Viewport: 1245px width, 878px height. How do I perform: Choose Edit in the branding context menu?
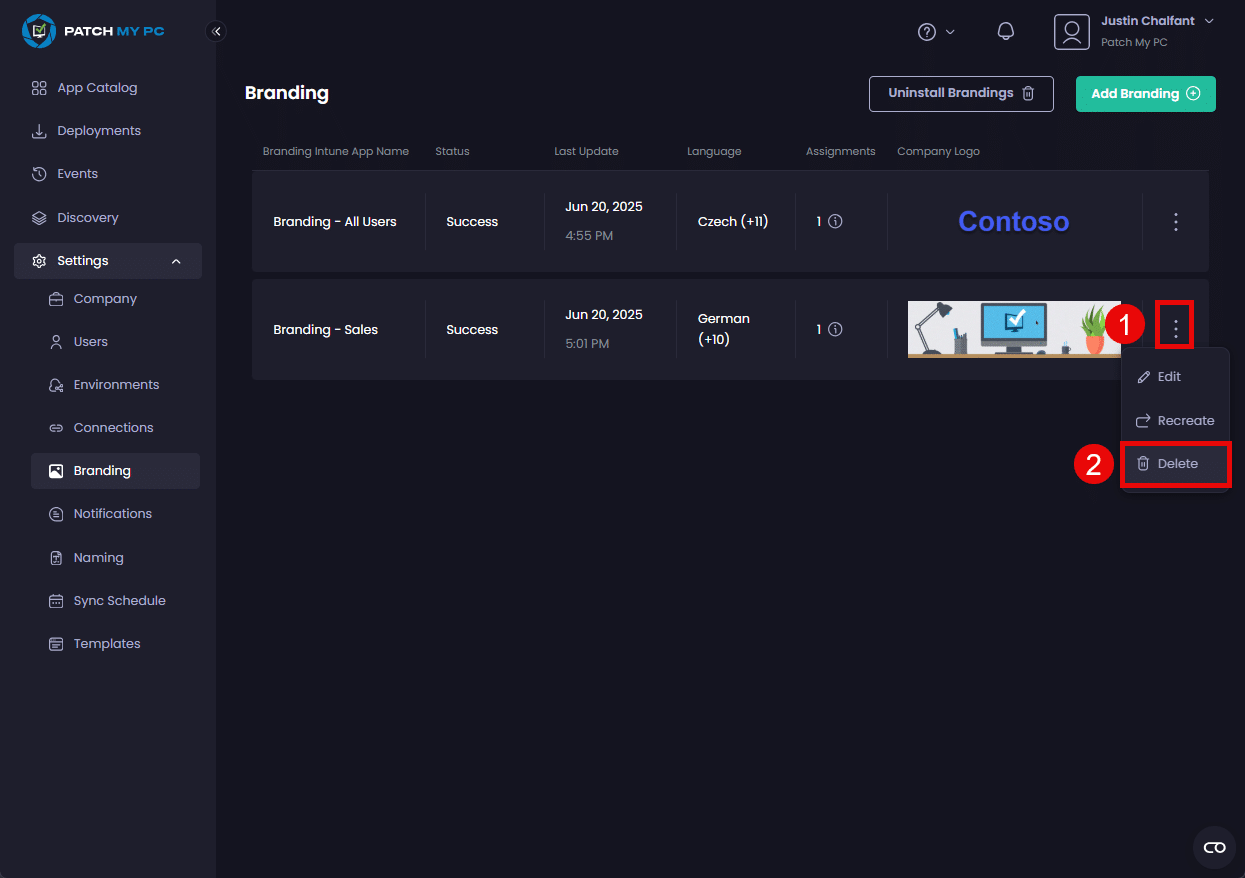point(1168,377)
